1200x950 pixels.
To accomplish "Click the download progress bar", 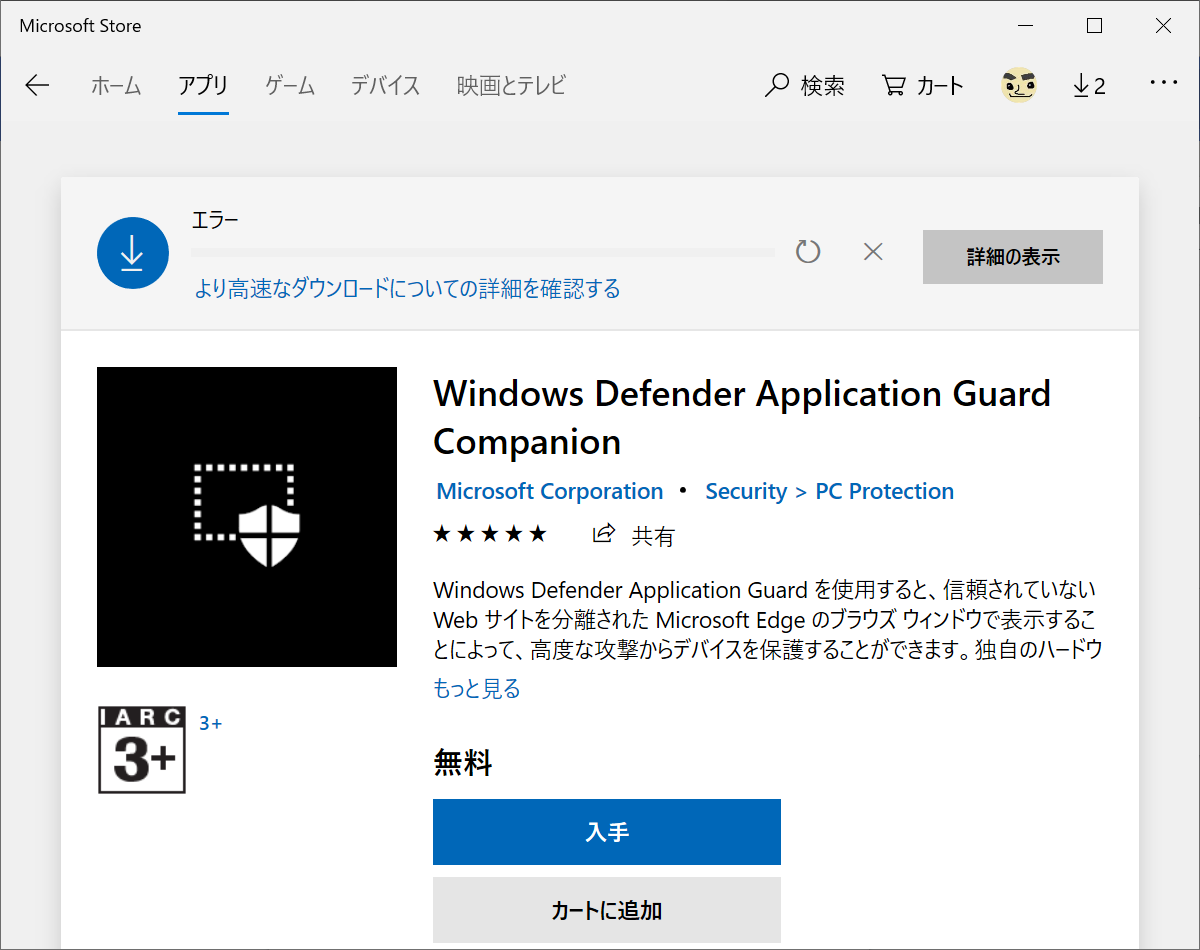I will coord(483,253).
